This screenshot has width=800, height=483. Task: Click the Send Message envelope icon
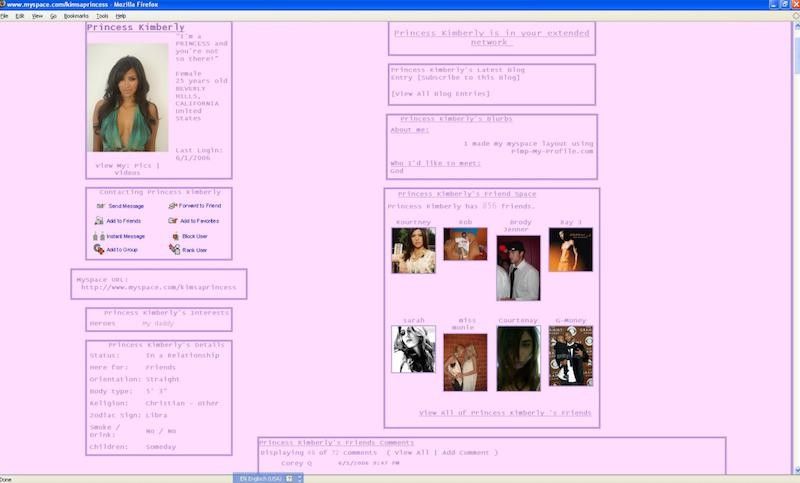point(101,206)
